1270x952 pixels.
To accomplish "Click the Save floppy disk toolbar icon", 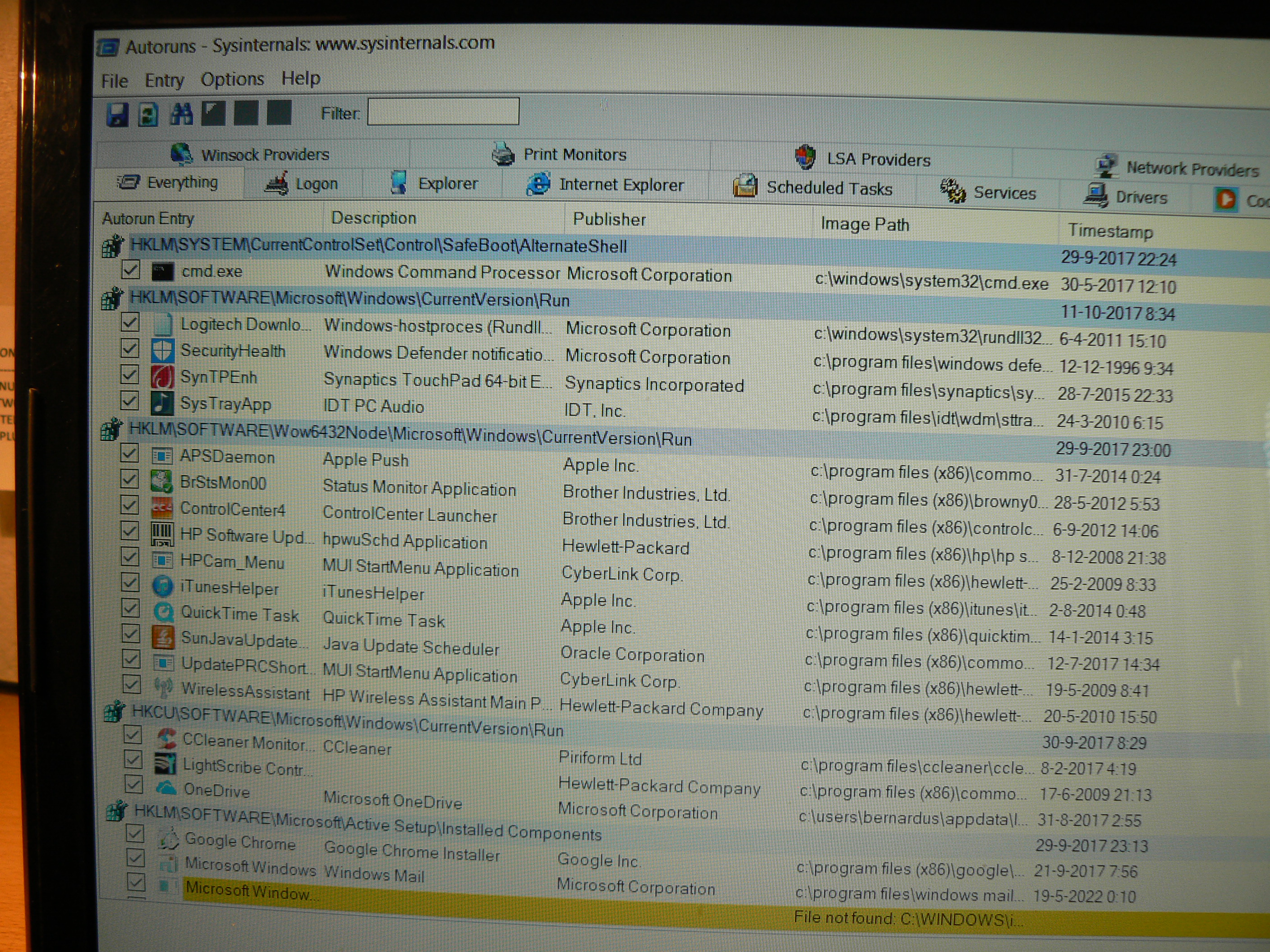I will 117,114.
